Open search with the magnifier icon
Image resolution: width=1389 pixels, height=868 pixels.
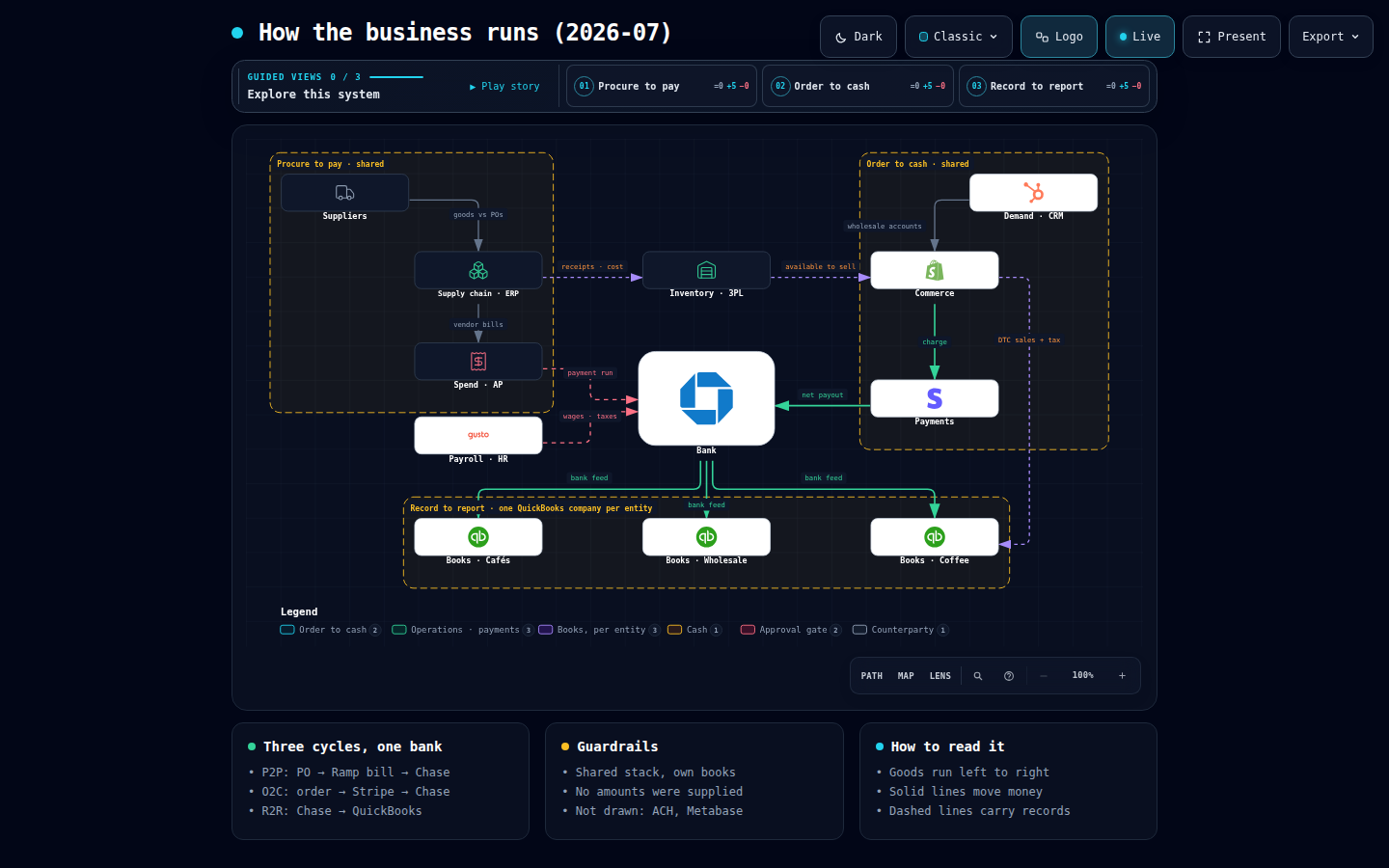(x=978, y=676)
